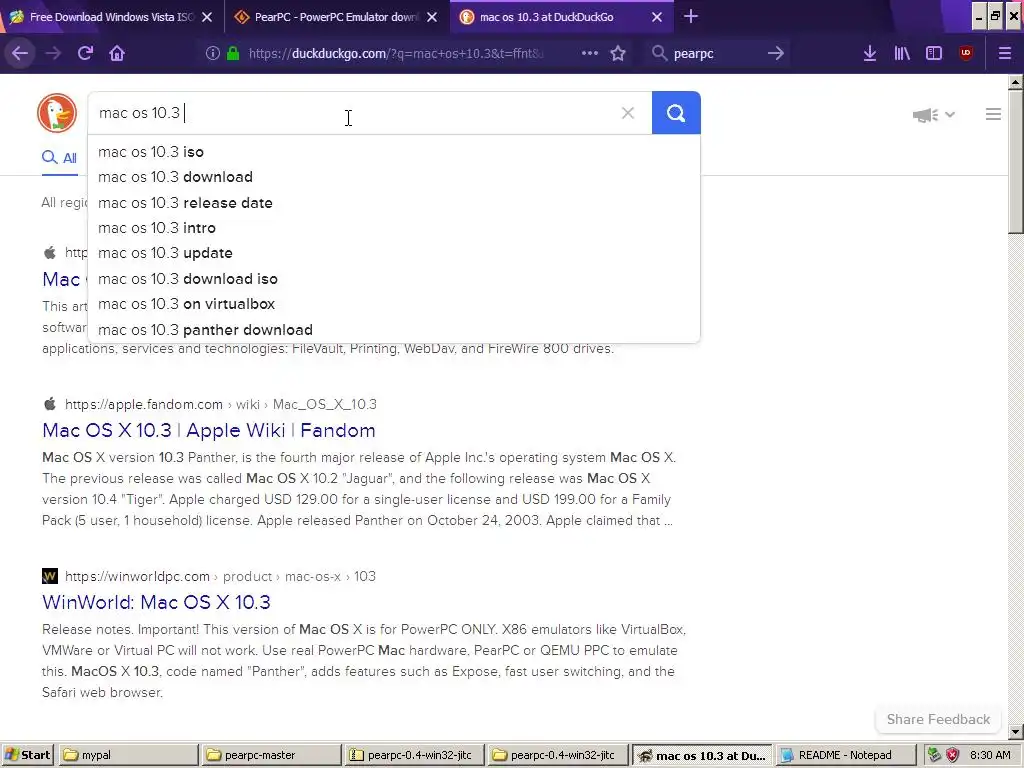Open the Windows Start menu
Image resolution: width=1024 pixels, height=768 pixels.
coord(27,756)
